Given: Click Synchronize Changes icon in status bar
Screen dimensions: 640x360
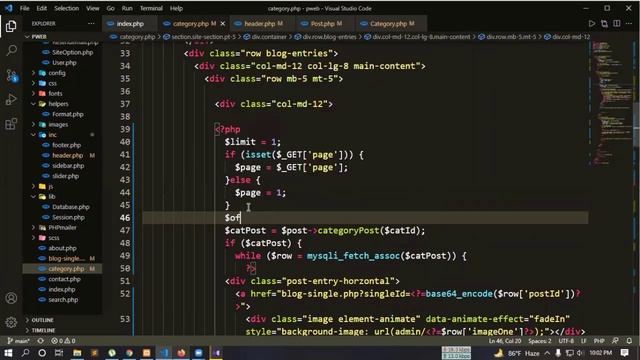Looking at the screenshot, I should coord(41,341).
